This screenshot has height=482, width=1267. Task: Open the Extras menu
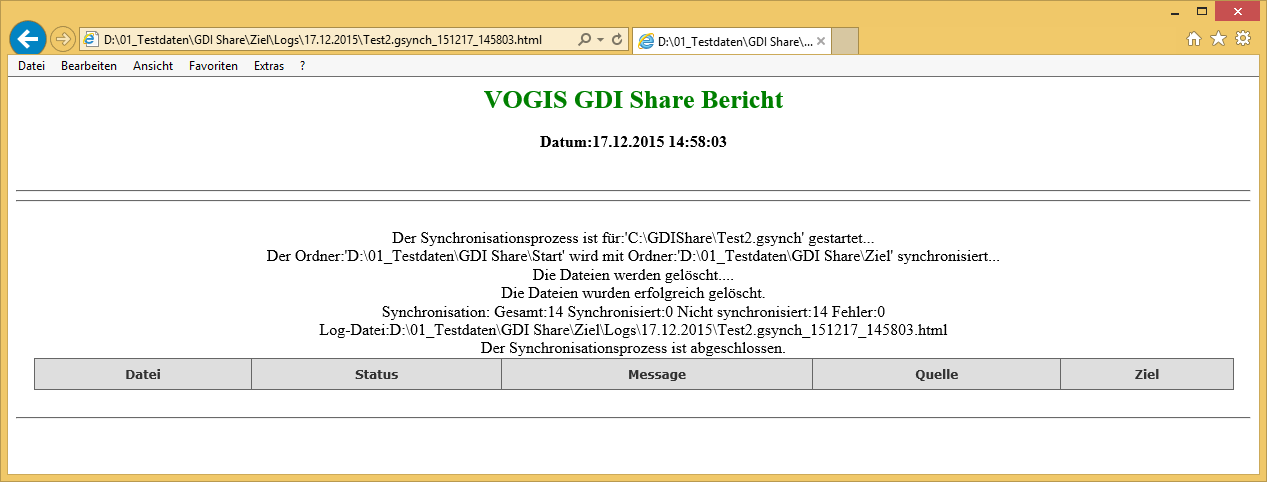[x=269, y=66]
